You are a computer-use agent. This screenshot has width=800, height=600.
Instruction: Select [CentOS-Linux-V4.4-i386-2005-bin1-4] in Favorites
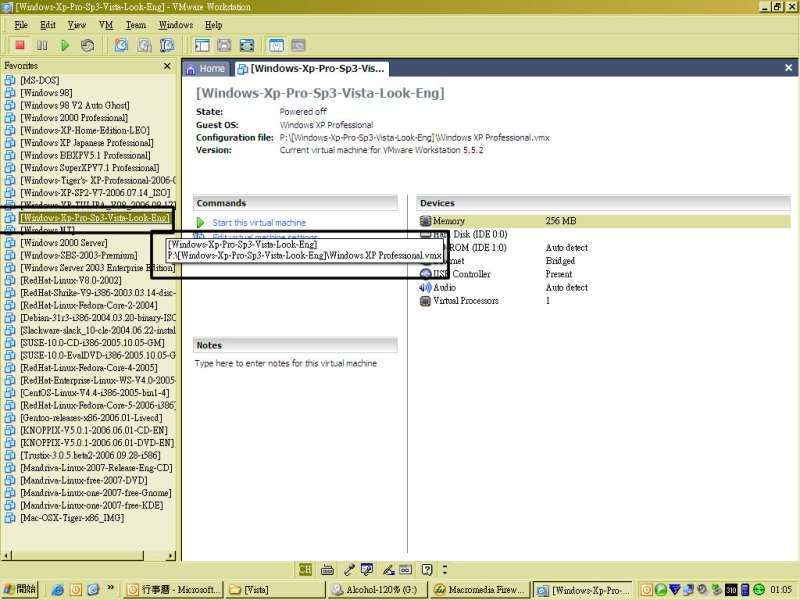95,392
